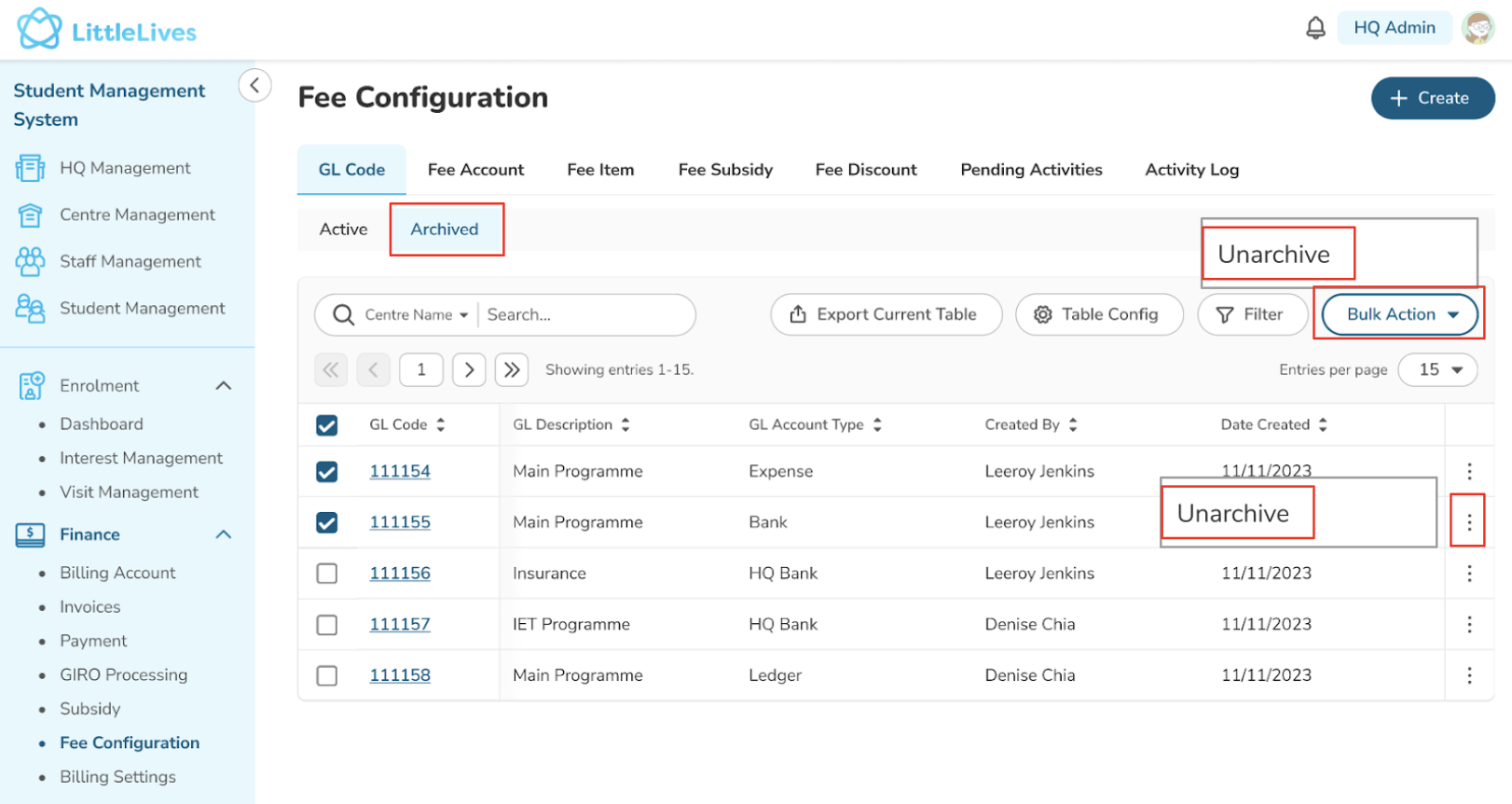The image size is (1512, 804).
Task: Open the GL code 111157 link
Action: [400, 624]
